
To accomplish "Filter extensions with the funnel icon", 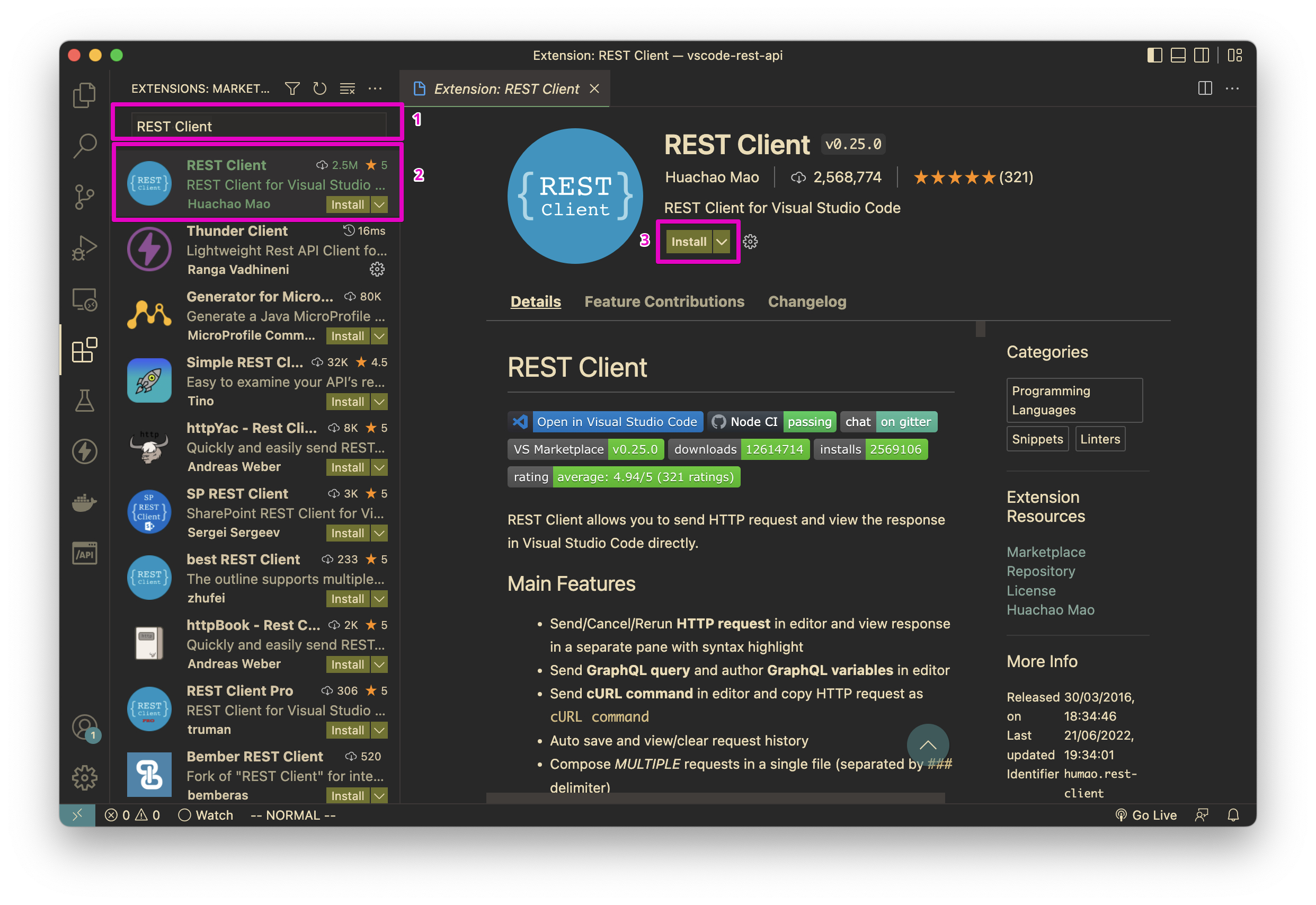I will [292, 88].
